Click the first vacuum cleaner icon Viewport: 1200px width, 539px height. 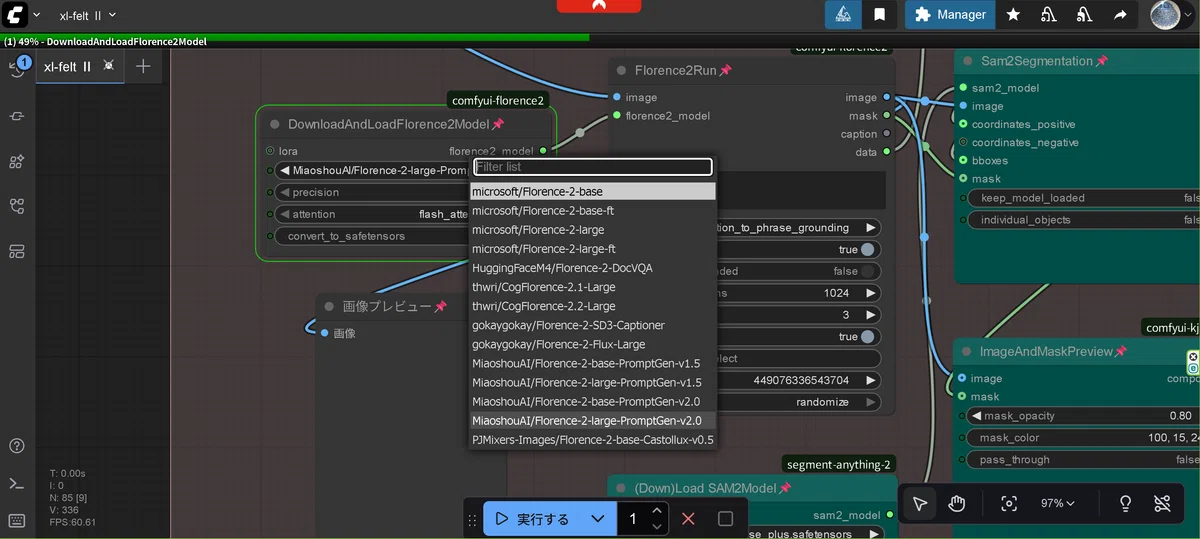pyautogui.click(x=1049, y=14)
